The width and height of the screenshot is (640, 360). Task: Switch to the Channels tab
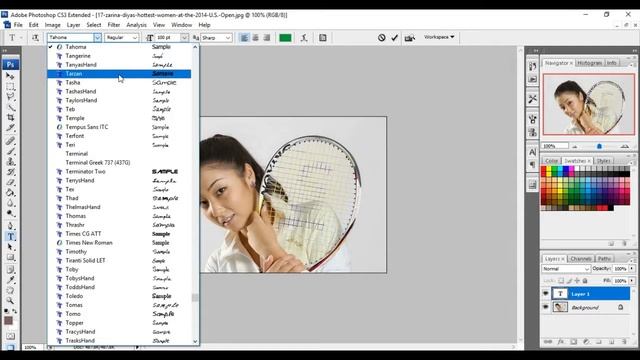580,259
